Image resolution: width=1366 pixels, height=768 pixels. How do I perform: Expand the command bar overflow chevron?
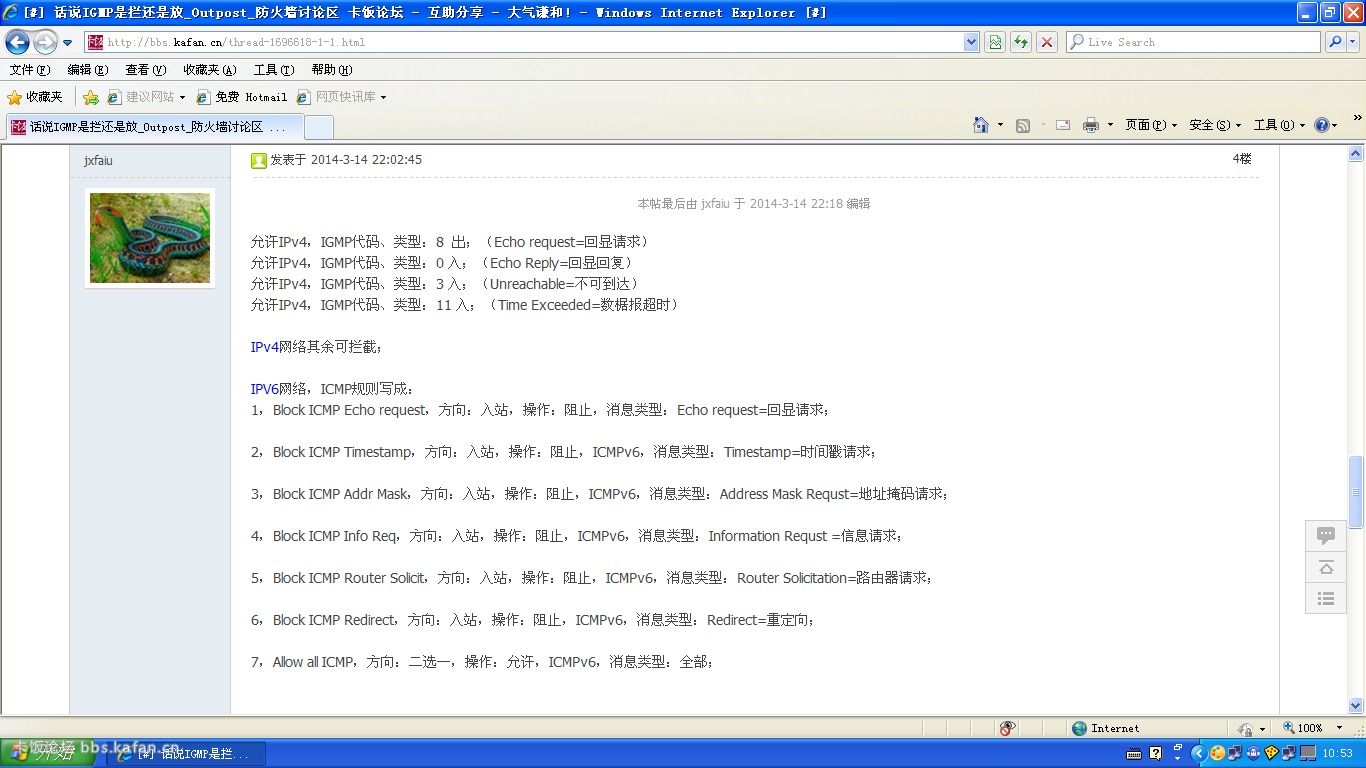point(1358,118)
